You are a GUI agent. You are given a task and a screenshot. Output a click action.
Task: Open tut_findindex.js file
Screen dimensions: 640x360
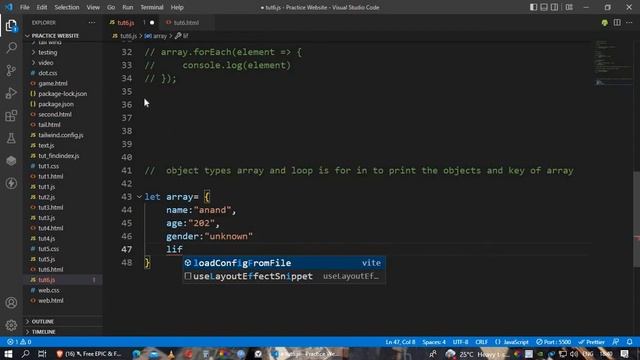point(59,156)
